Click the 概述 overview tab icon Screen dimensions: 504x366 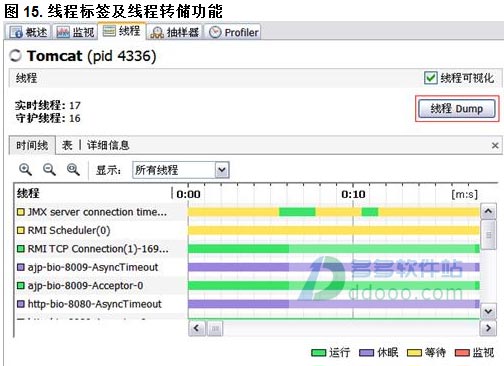16,32
